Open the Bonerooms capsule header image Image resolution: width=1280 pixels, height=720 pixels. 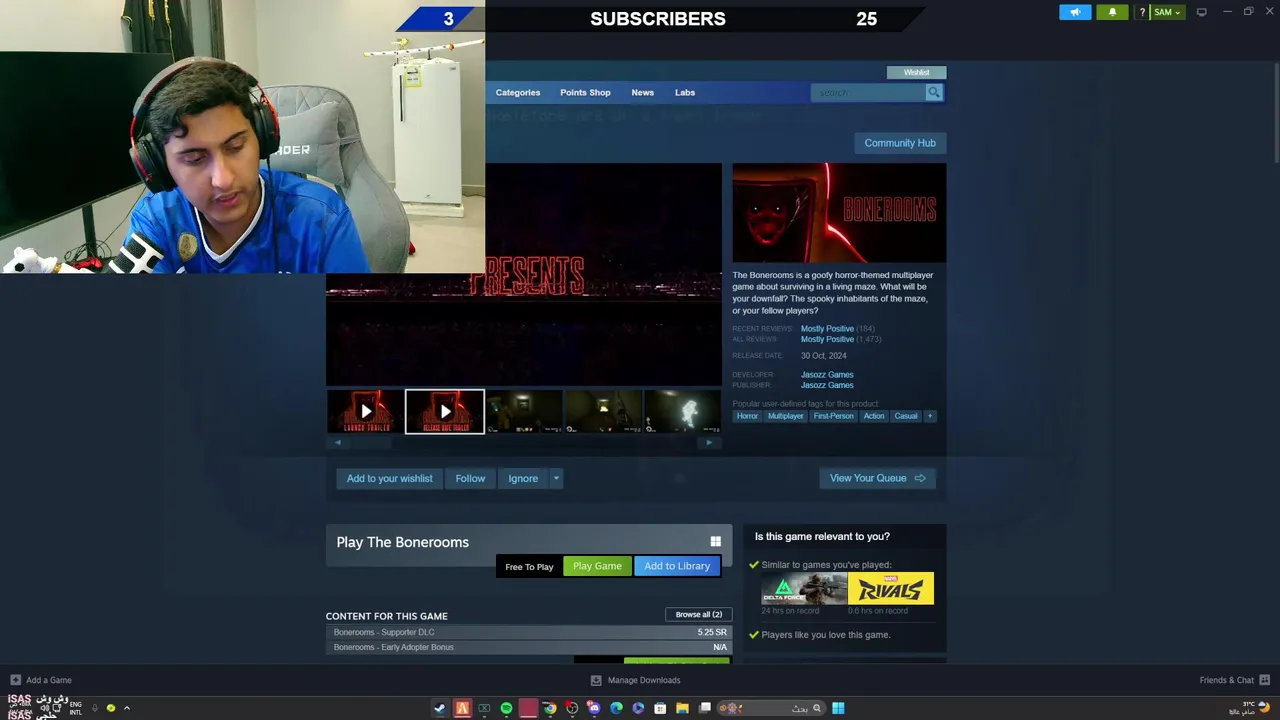(x=839, y=212)
